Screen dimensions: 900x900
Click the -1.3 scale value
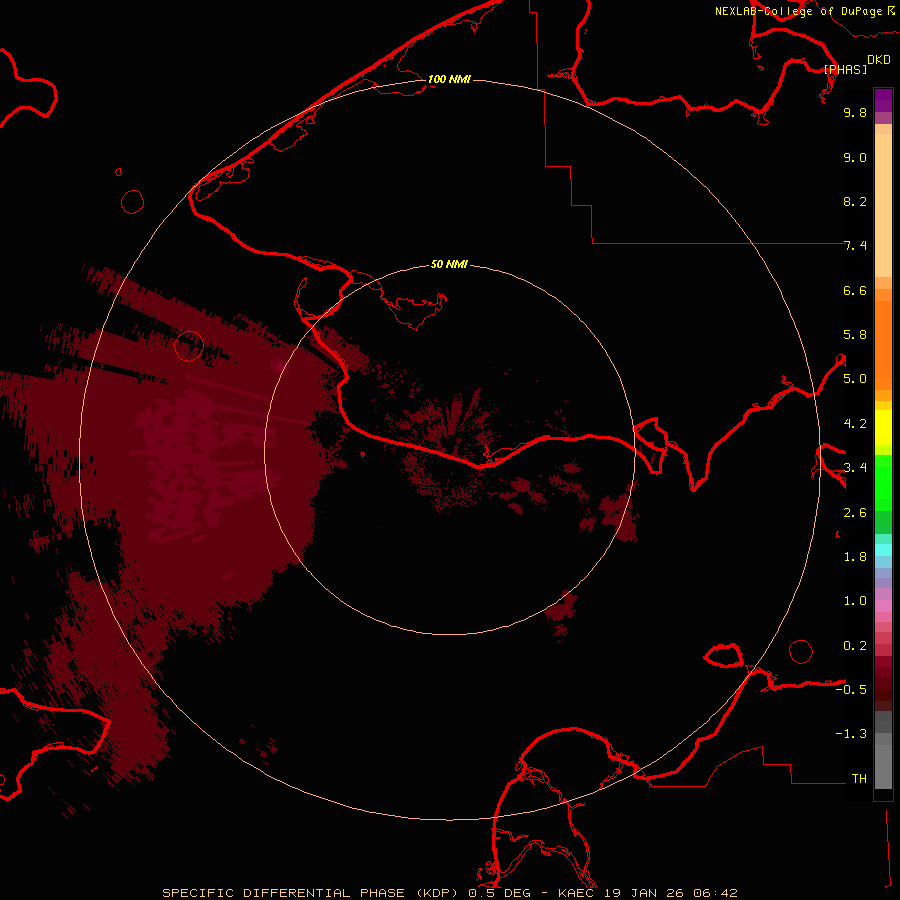point(851,734)
